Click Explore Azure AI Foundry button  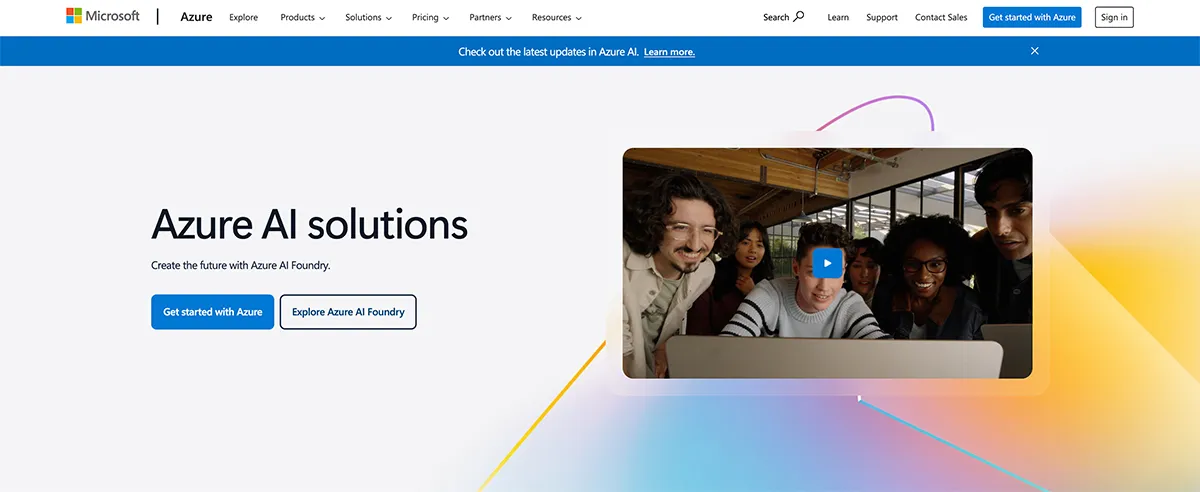coord(348,312)
